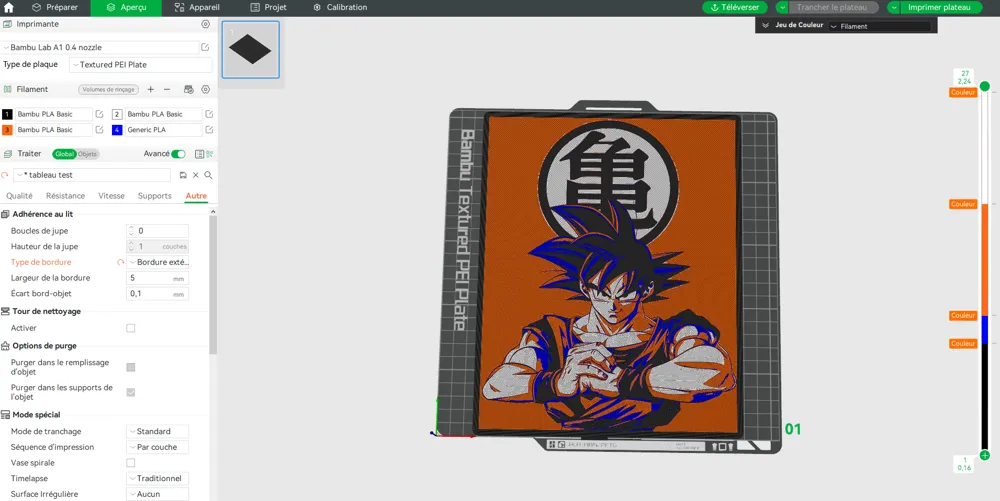Image resolution: width=1000 pixels, height=501 pixels.
Task: Open the Jeu de Couleur Filament dropdown
Action: [879, 27]
